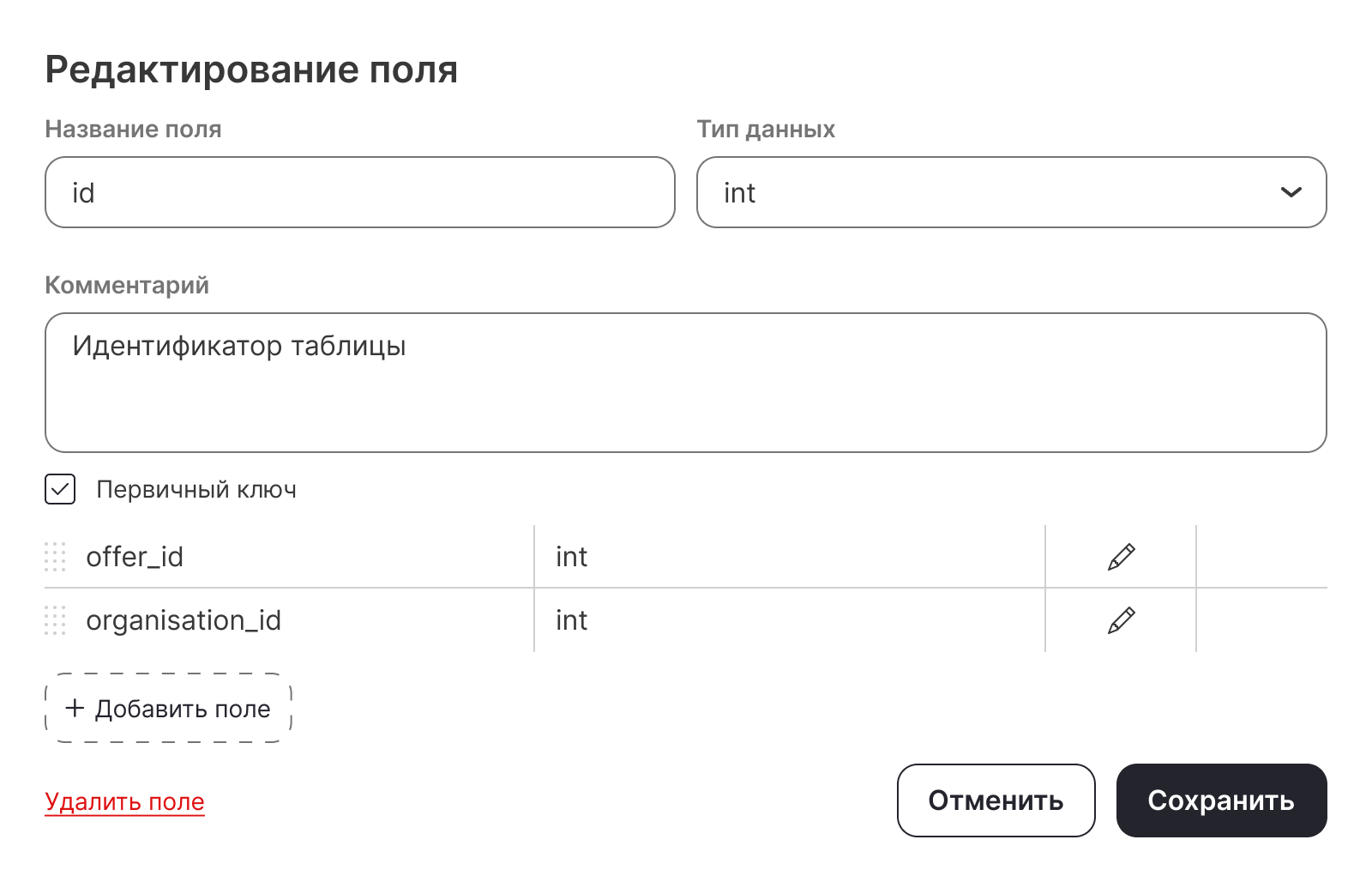Click the Сохранить button

coord(1221,800)
